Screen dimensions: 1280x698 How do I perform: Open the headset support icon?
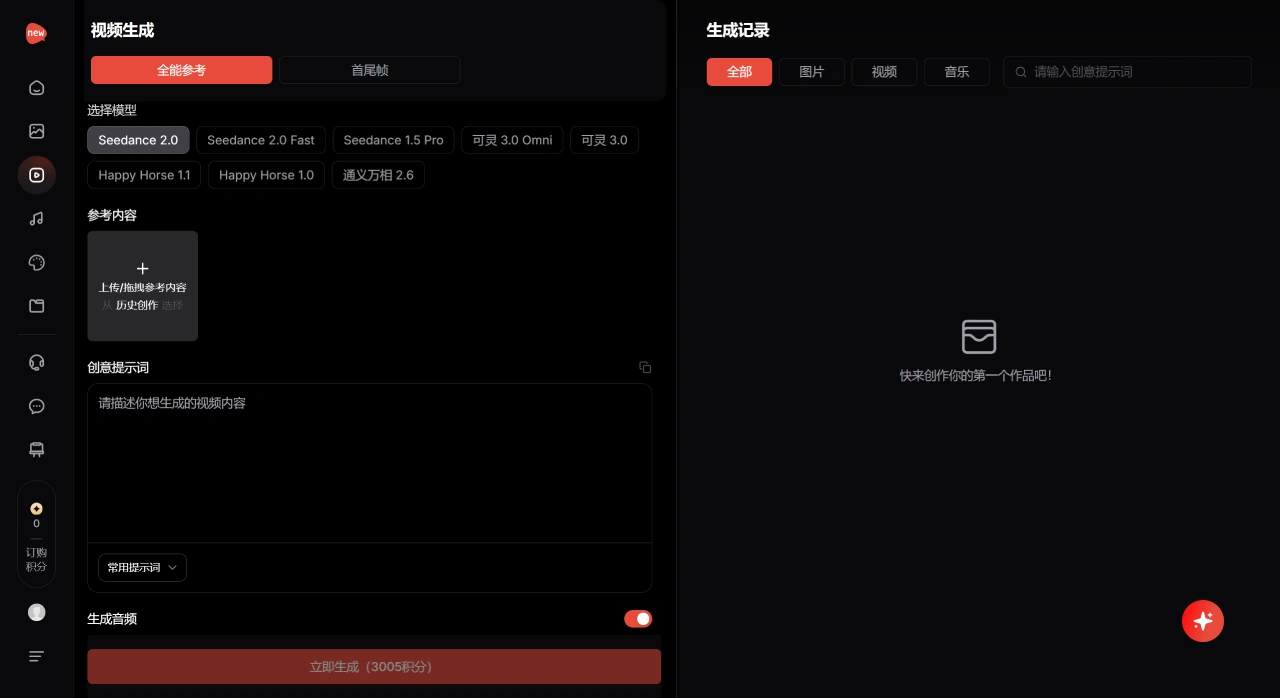(x=37, y=362)
